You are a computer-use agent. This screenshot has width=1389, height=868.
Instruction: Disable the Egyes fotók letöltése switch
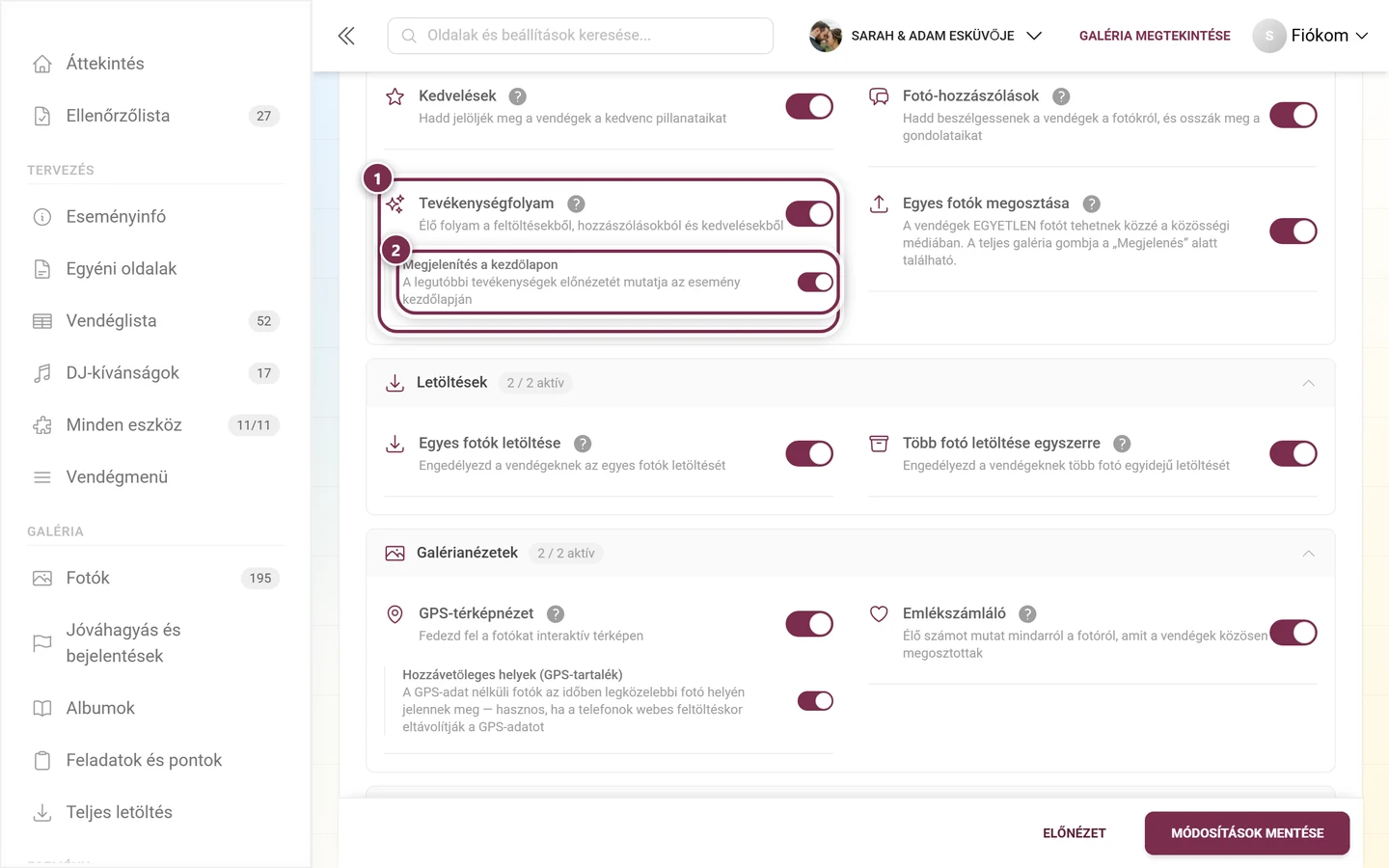[809, 453]
